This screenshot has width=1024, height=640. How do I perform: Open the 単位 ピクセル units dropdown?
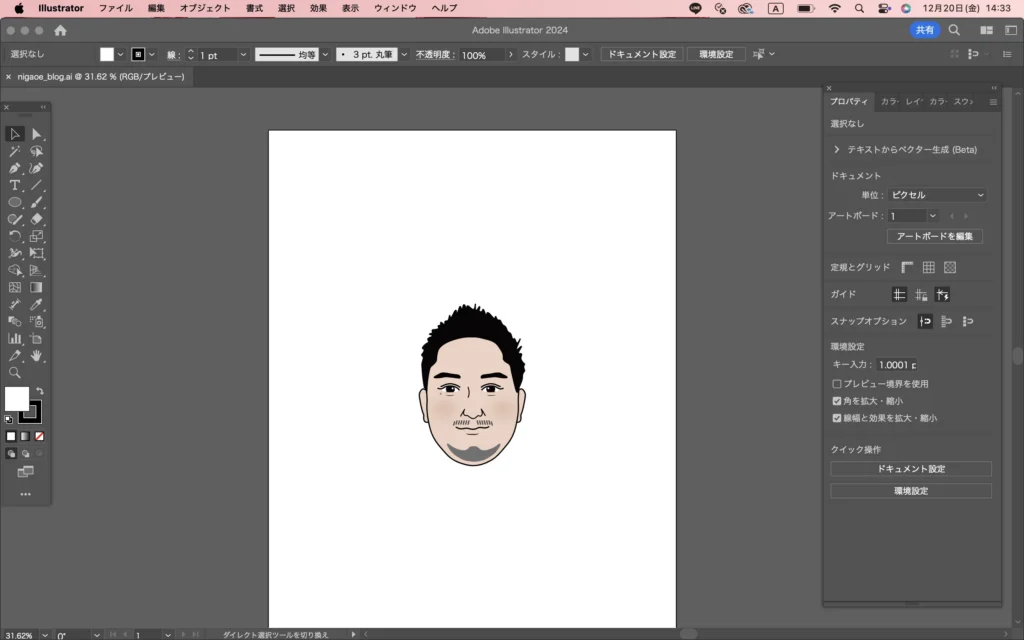937,195
